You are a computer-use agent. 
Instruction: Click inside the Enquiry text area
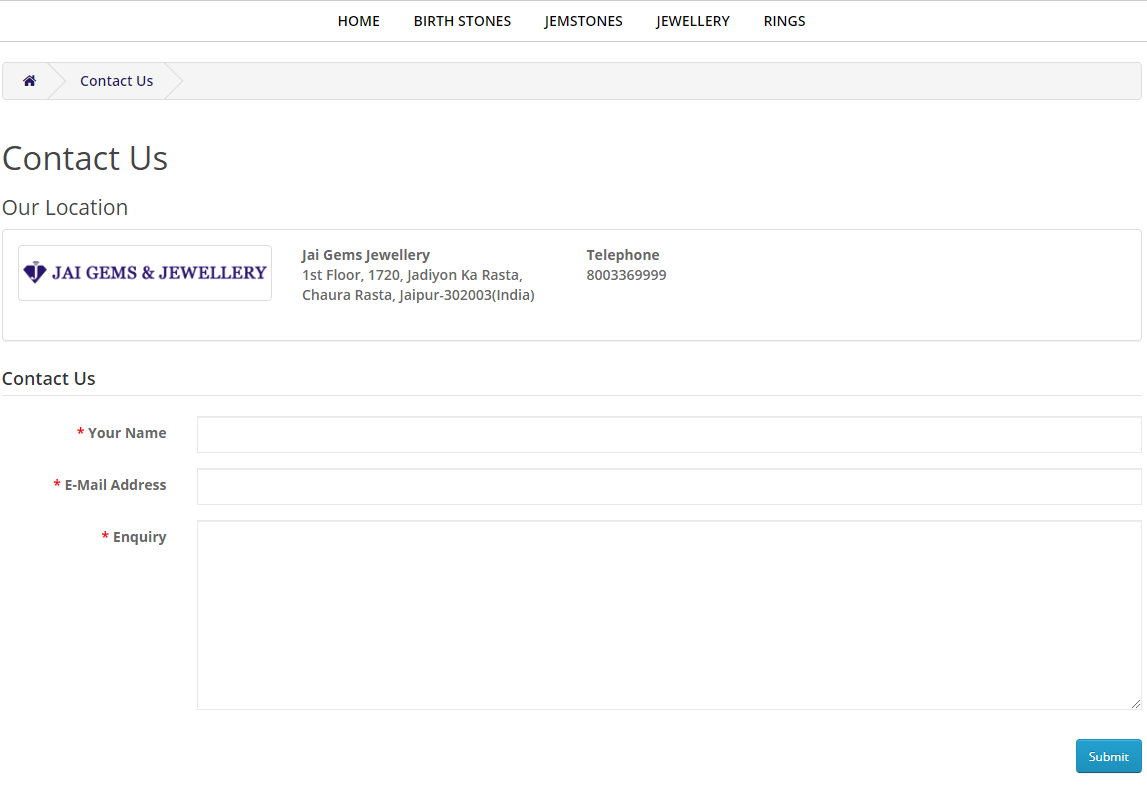point(668,615)
